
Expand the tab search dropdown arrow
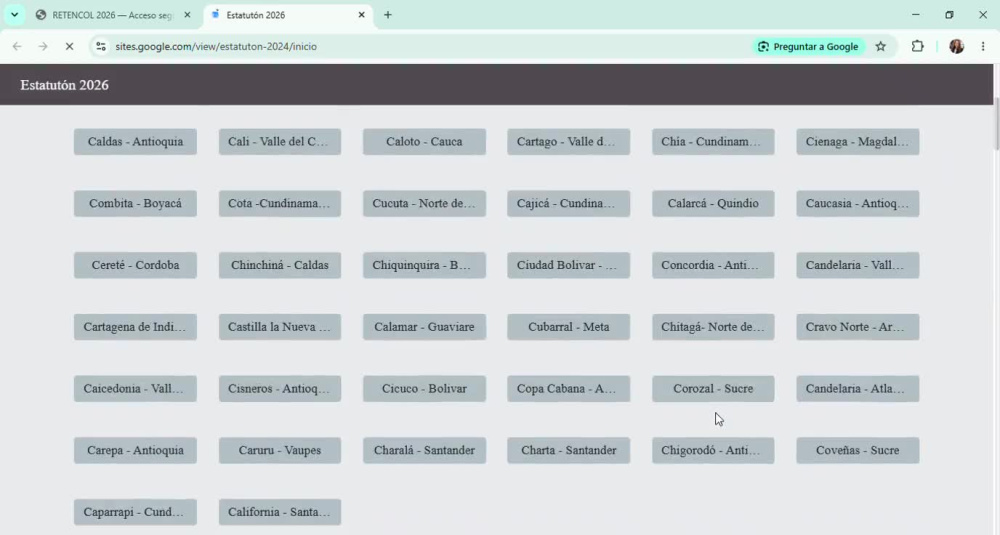pyautogui.click(x=14, y=15)
